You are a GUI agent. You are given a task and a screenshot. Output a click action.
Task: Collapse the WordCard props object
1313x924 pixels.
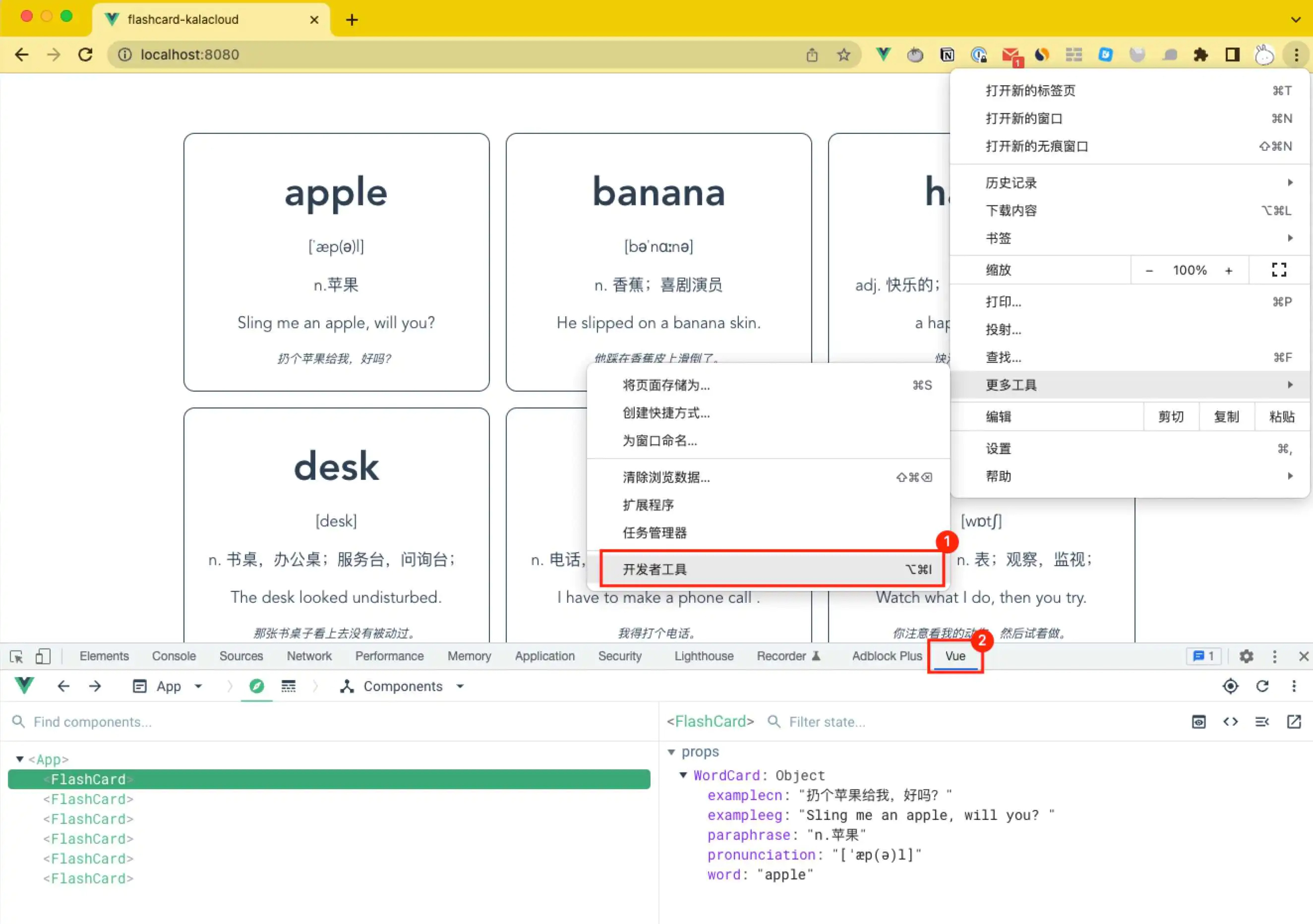[684, 775]
